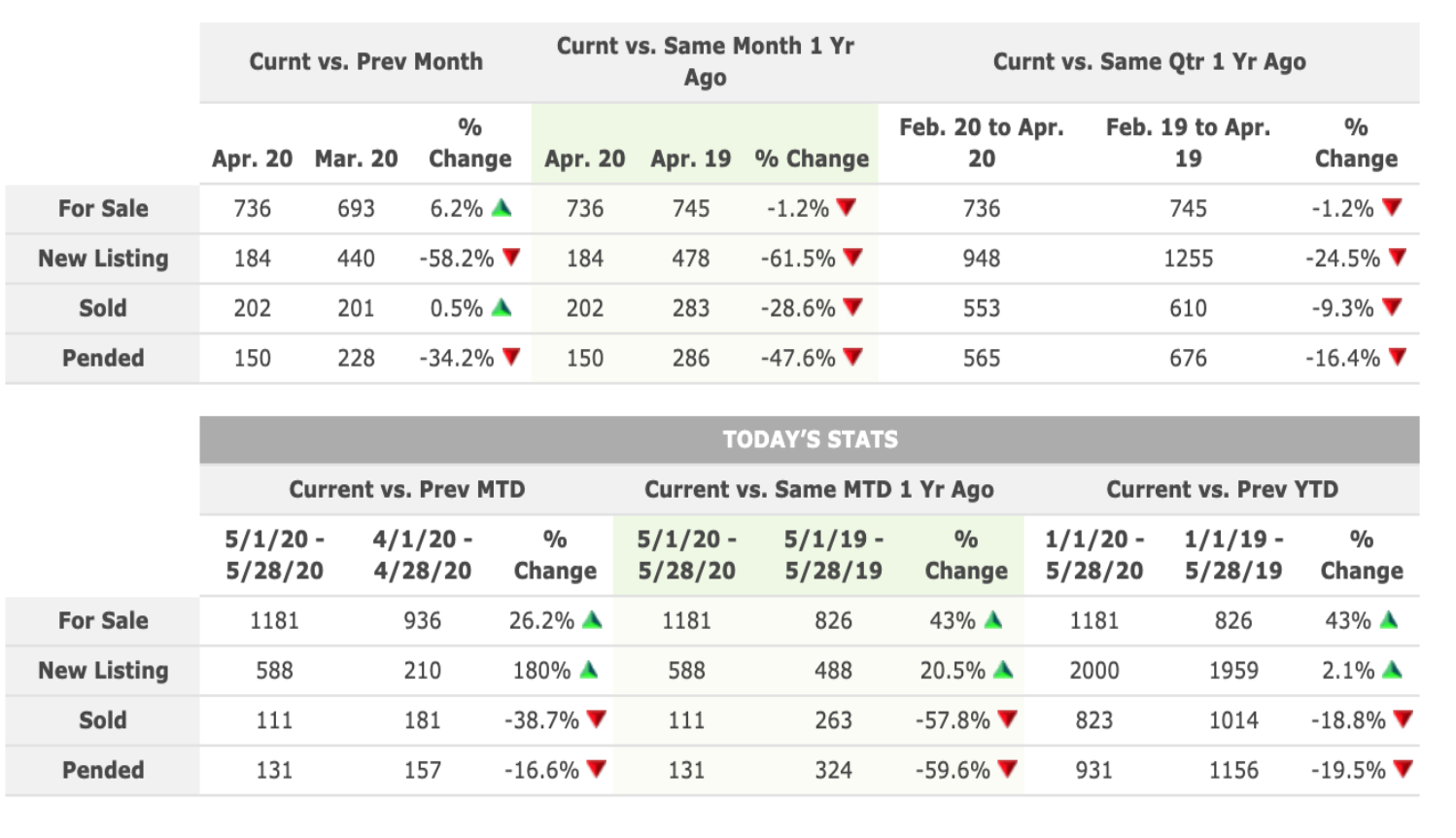The height and width of the screenshot is (838, 1456).
Task: Select the cell showing 1255
Action: 1188,259
